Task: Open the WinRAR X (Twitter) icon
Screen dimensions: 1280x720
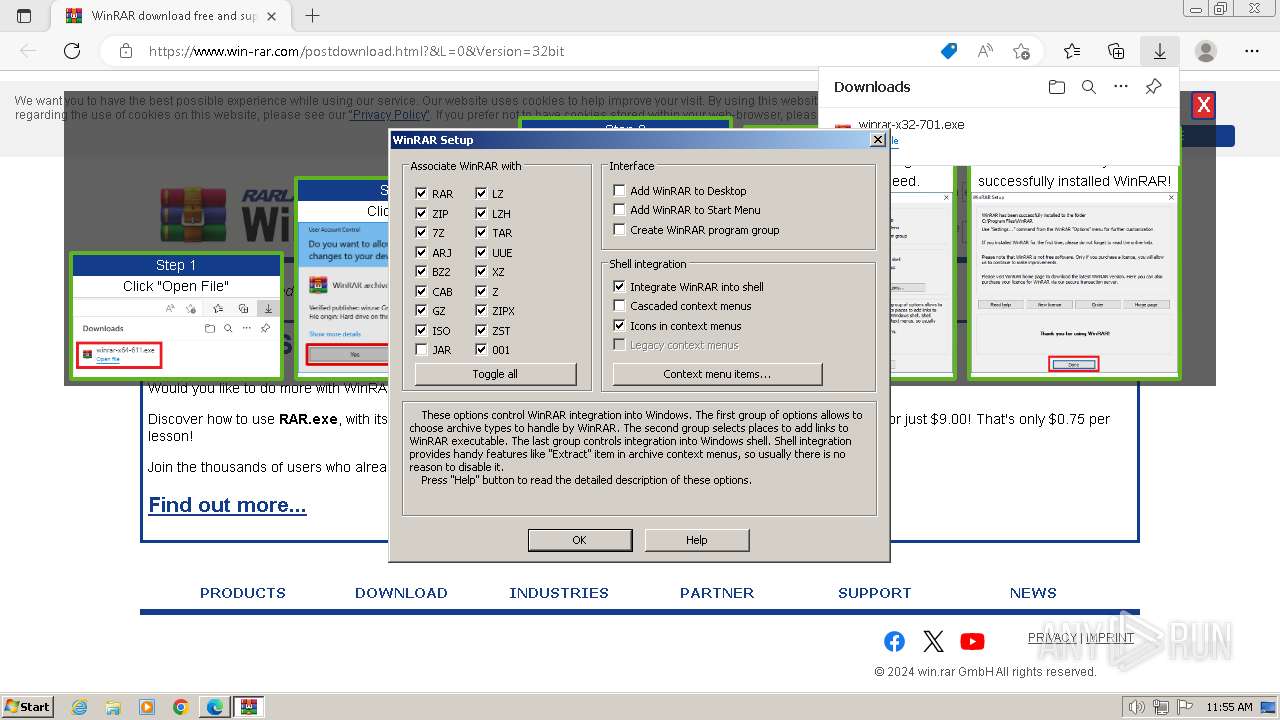Action: 933,641
